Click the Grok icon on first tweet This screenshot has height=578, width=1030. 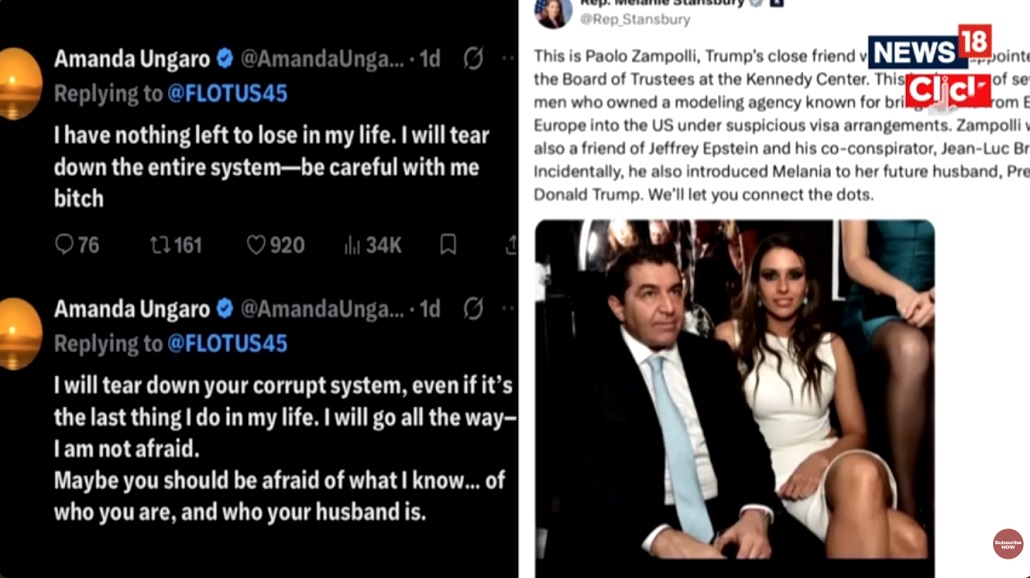tap(473, 58)
